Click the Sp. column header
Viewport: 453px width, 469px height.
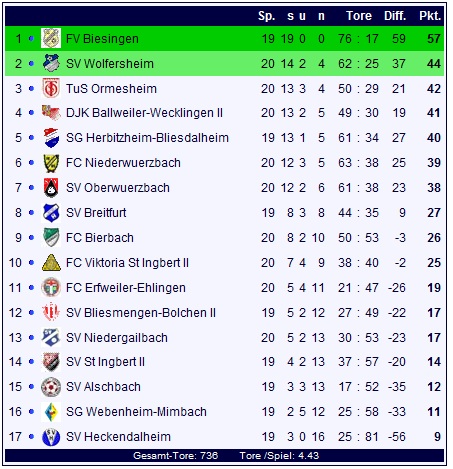pyautogui.click(x=266, y=16)
